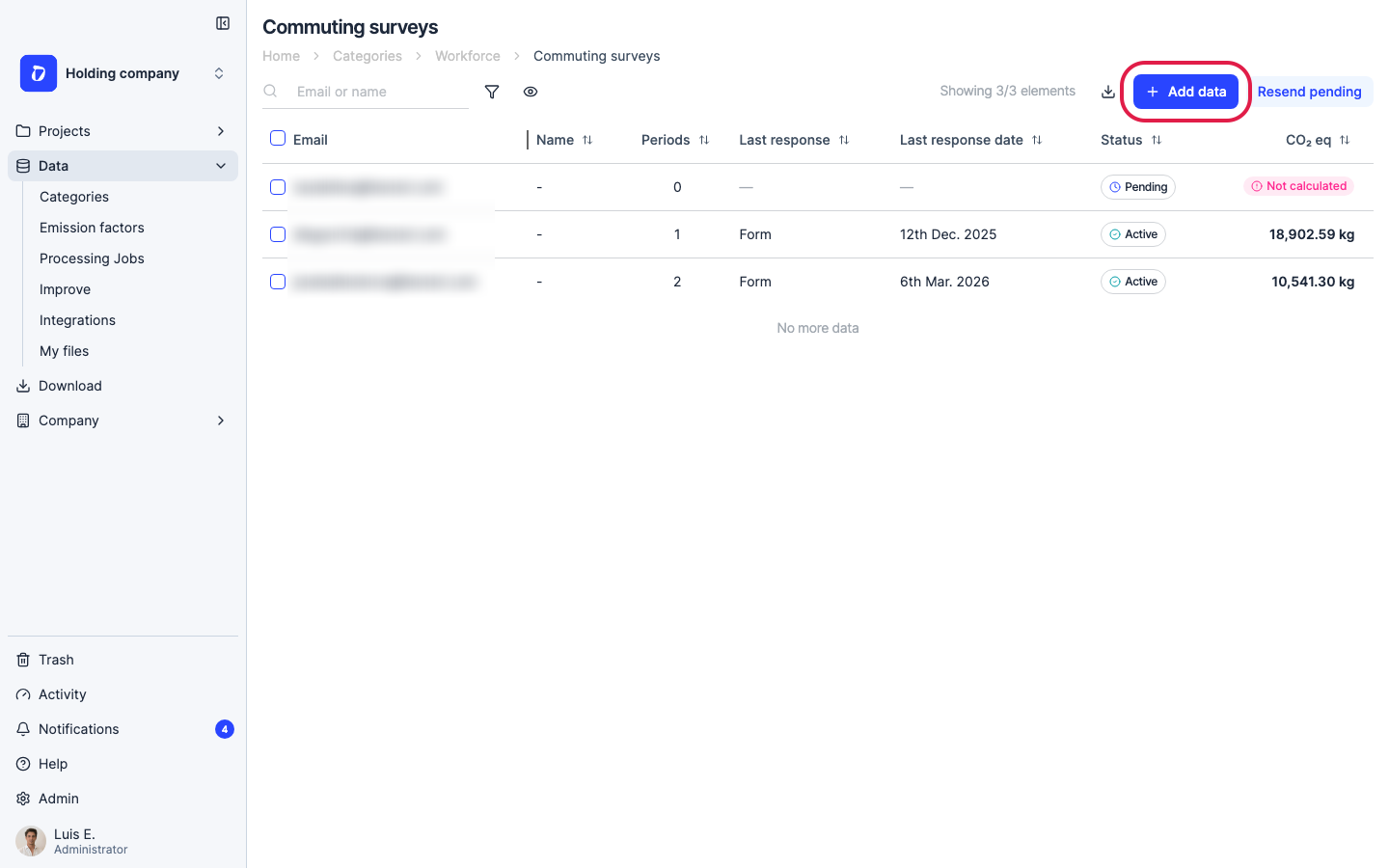Open the Activity page
Image resolution: width=1389 pixels, height=868 pixels.
click(x=123, y=694)
